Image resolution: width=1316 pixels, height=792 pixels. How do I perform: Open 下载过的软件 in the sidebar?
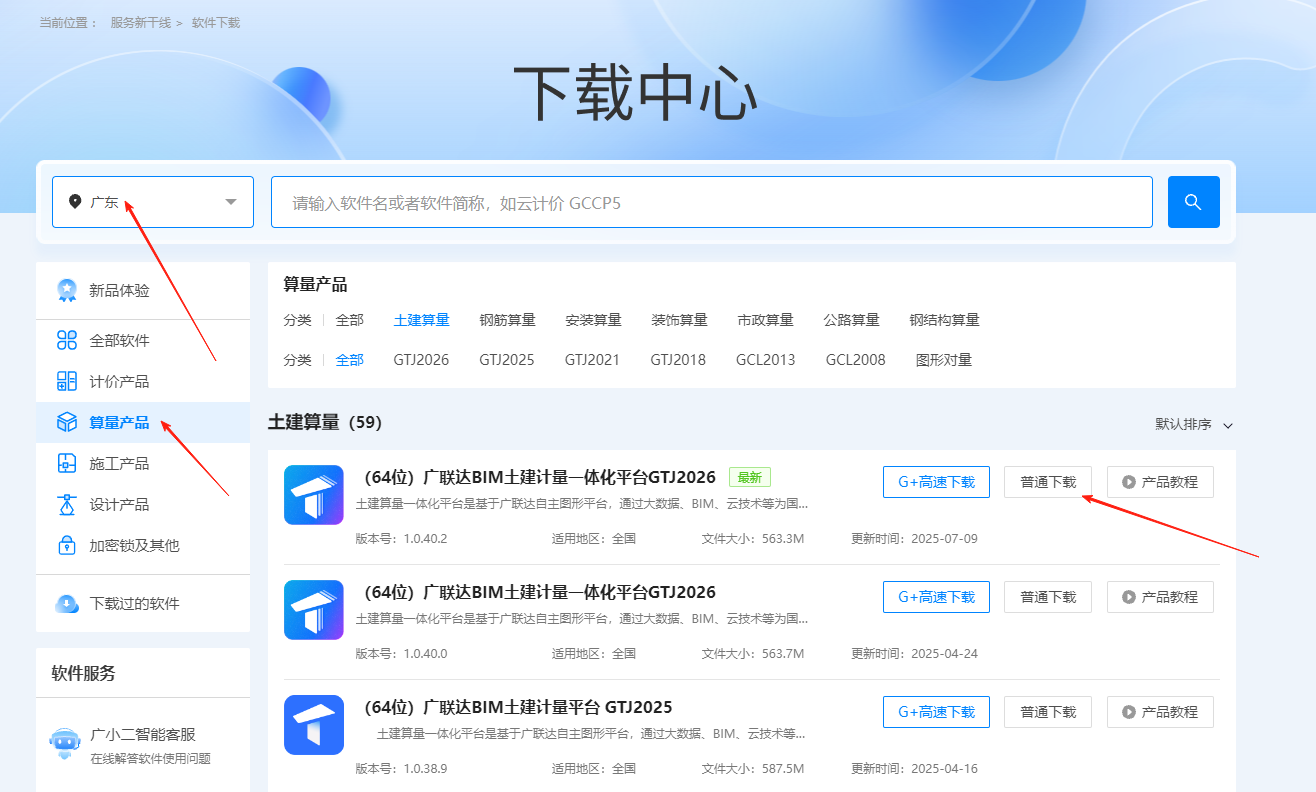[x=143, y=604]
